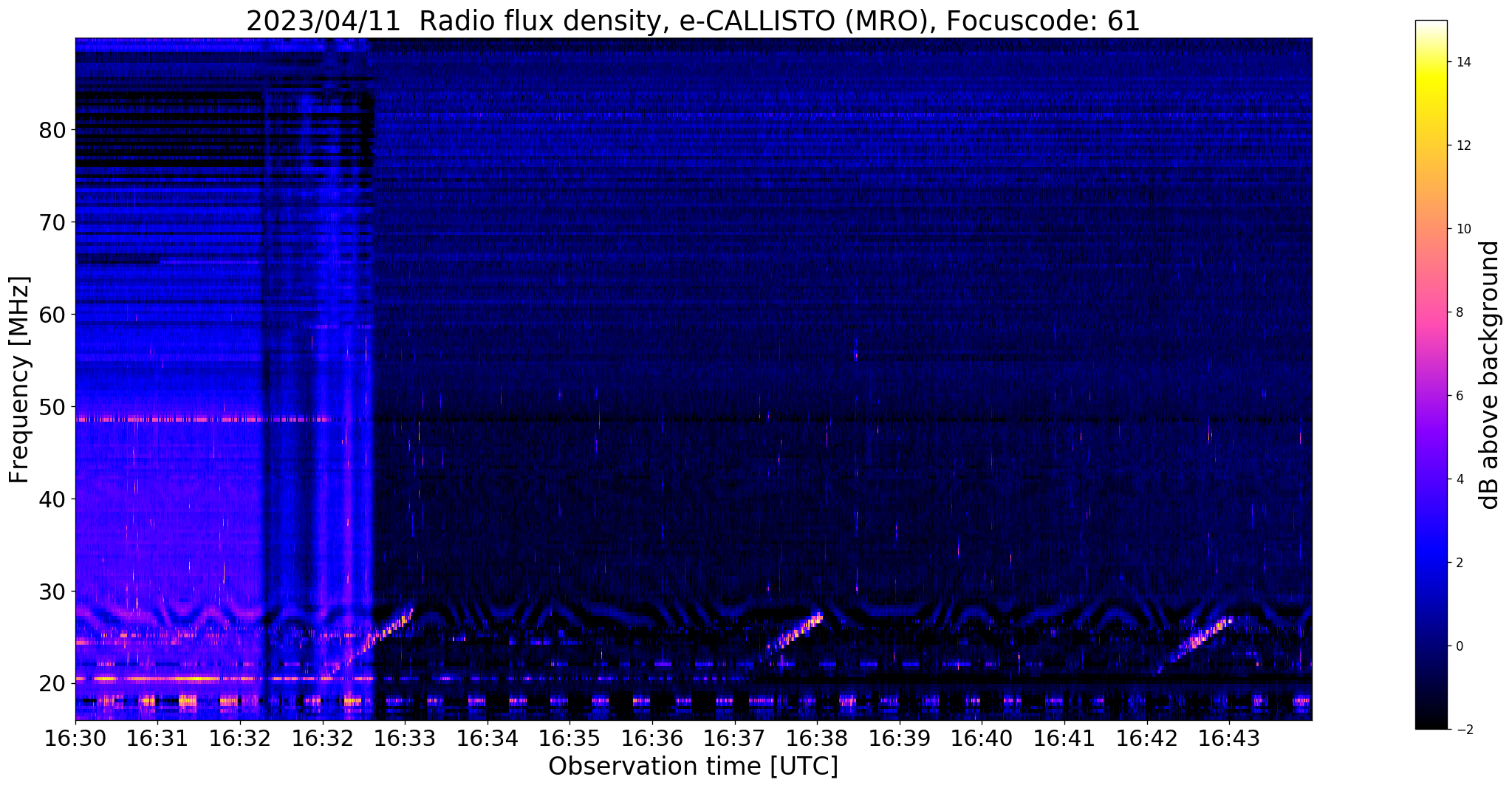Click the 16:41 time tick label
The width and height of the screenshot is (1512, 788).
[1064, 739]
